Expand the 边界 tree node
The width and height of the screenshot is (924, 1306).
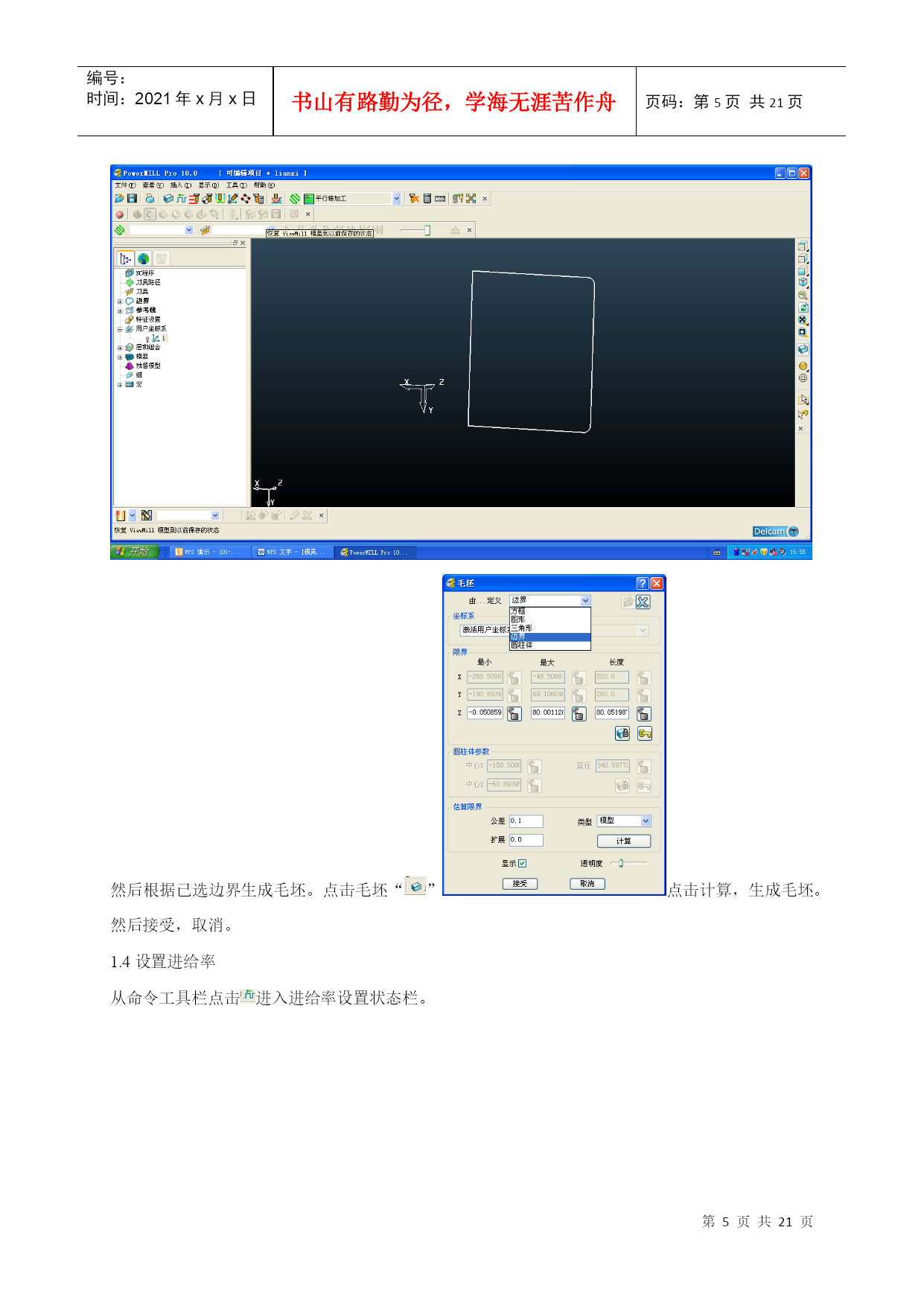pyautogui.click(x=120, y=302)
